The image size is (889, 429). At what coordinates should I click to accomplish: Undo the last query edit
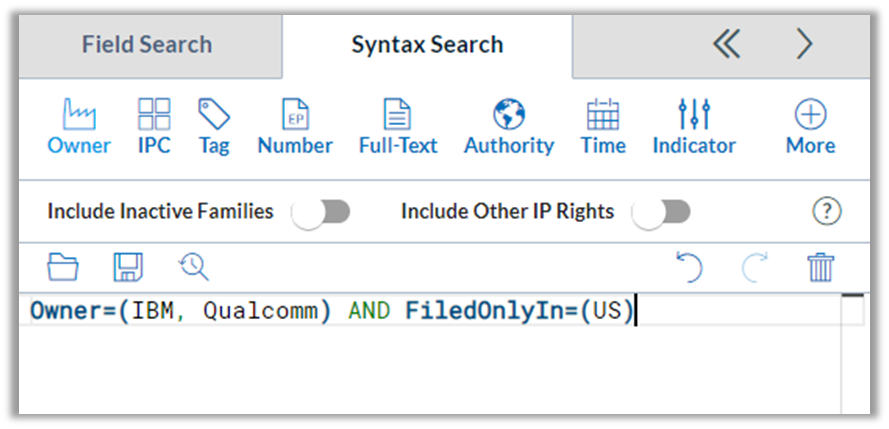pyautogui.click(x=689, y=267)
